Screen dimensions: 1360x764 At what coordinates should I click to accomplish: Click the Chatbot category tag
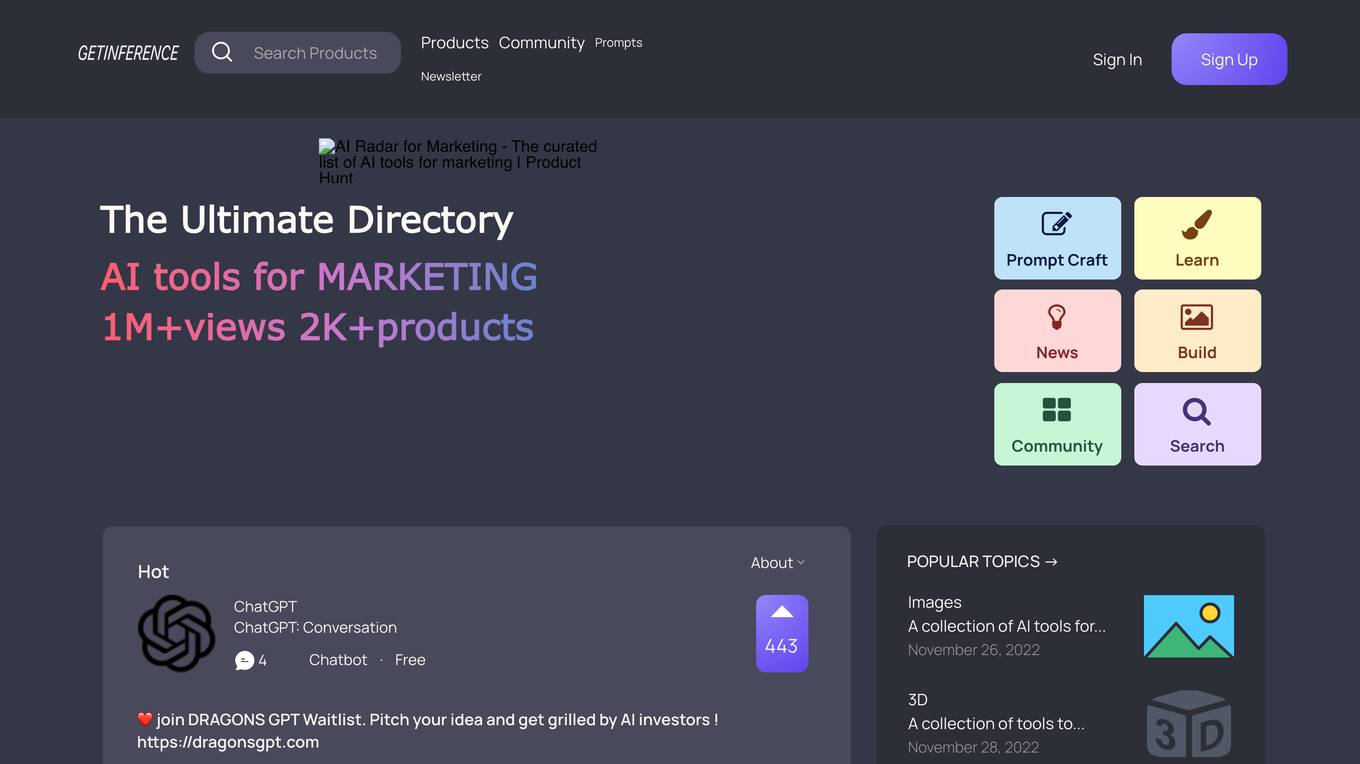pyautogui.click(x=338, y=660)
